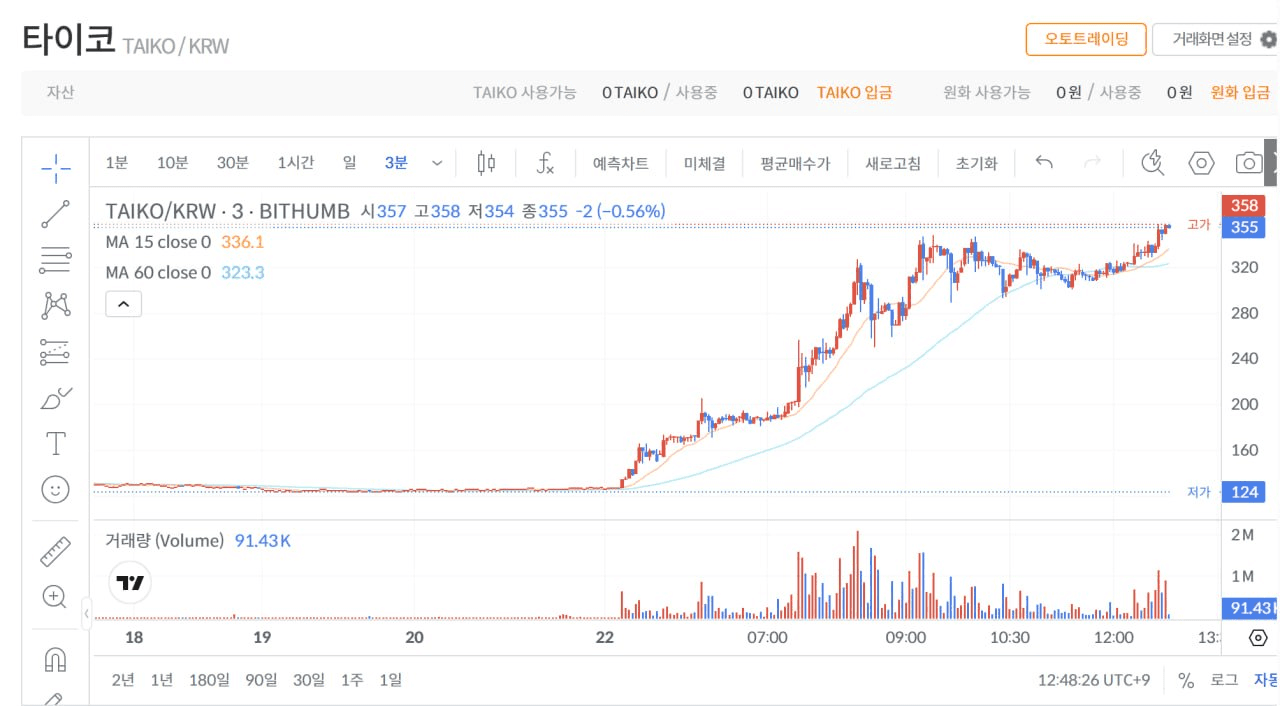
Task: Collapse the indicator legend chevron
Action: tap(124, 304)
